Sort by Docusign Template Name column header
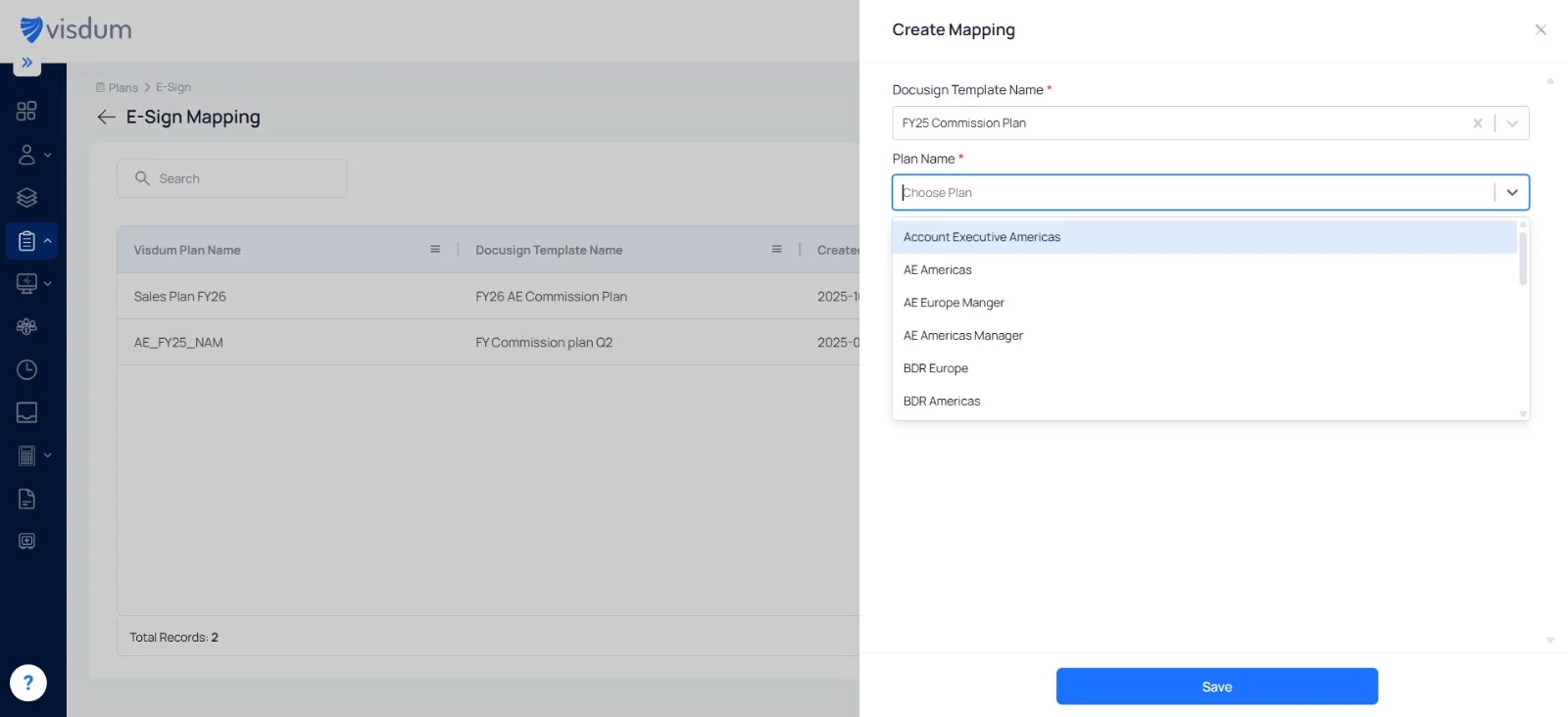Image resolution: width=1568 pixels, height=717 pixels. click(549, 250)
